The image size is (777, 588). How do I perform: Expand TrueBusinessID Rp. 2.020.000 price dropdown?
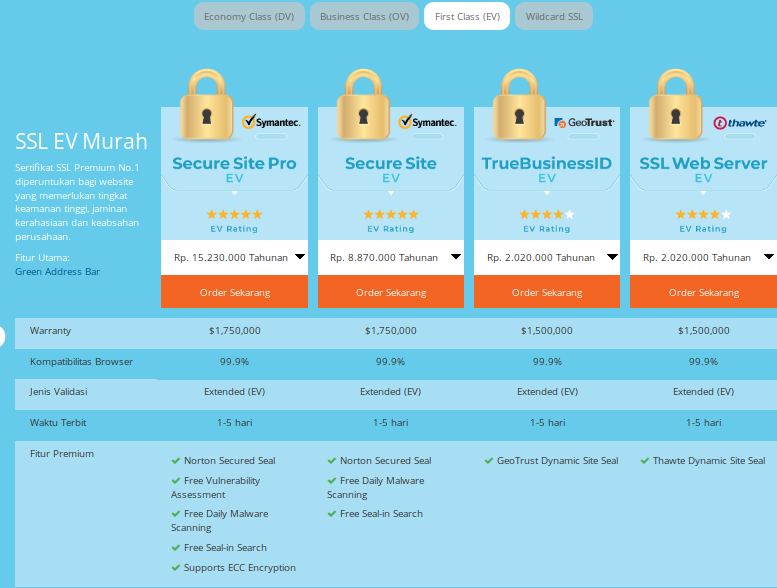(547, 258)
